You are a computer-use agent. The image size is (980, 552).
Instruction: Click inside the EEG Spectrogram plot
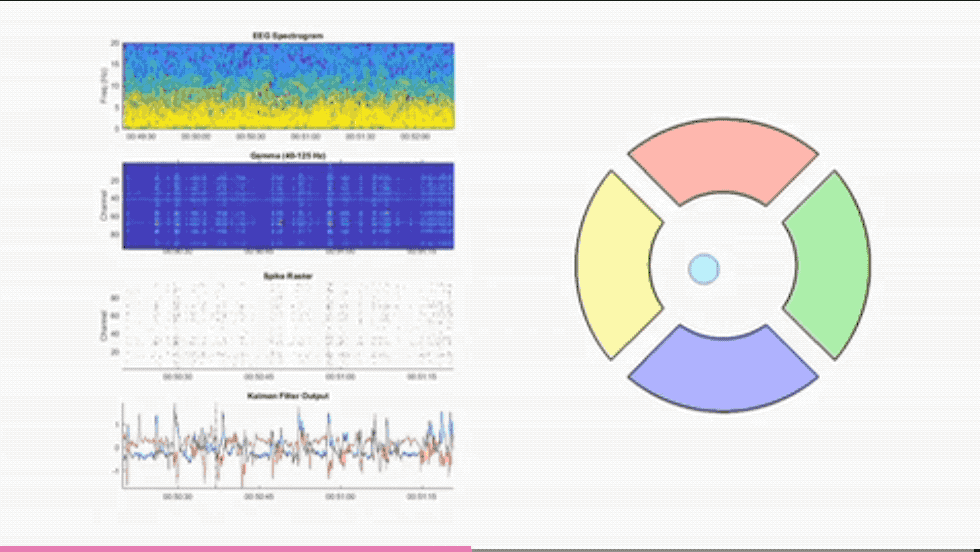point(288,86)
